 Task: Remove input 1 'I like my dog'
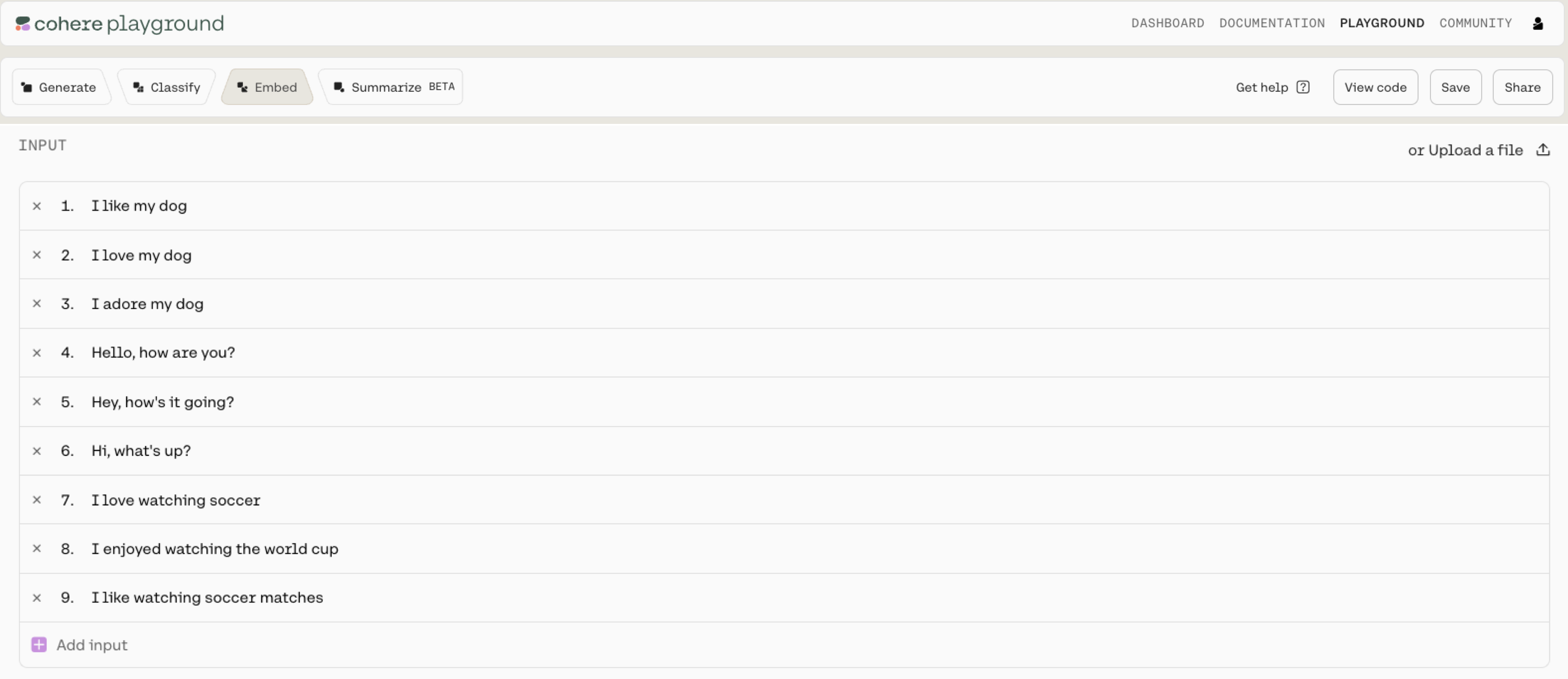[x=37, y=206]
